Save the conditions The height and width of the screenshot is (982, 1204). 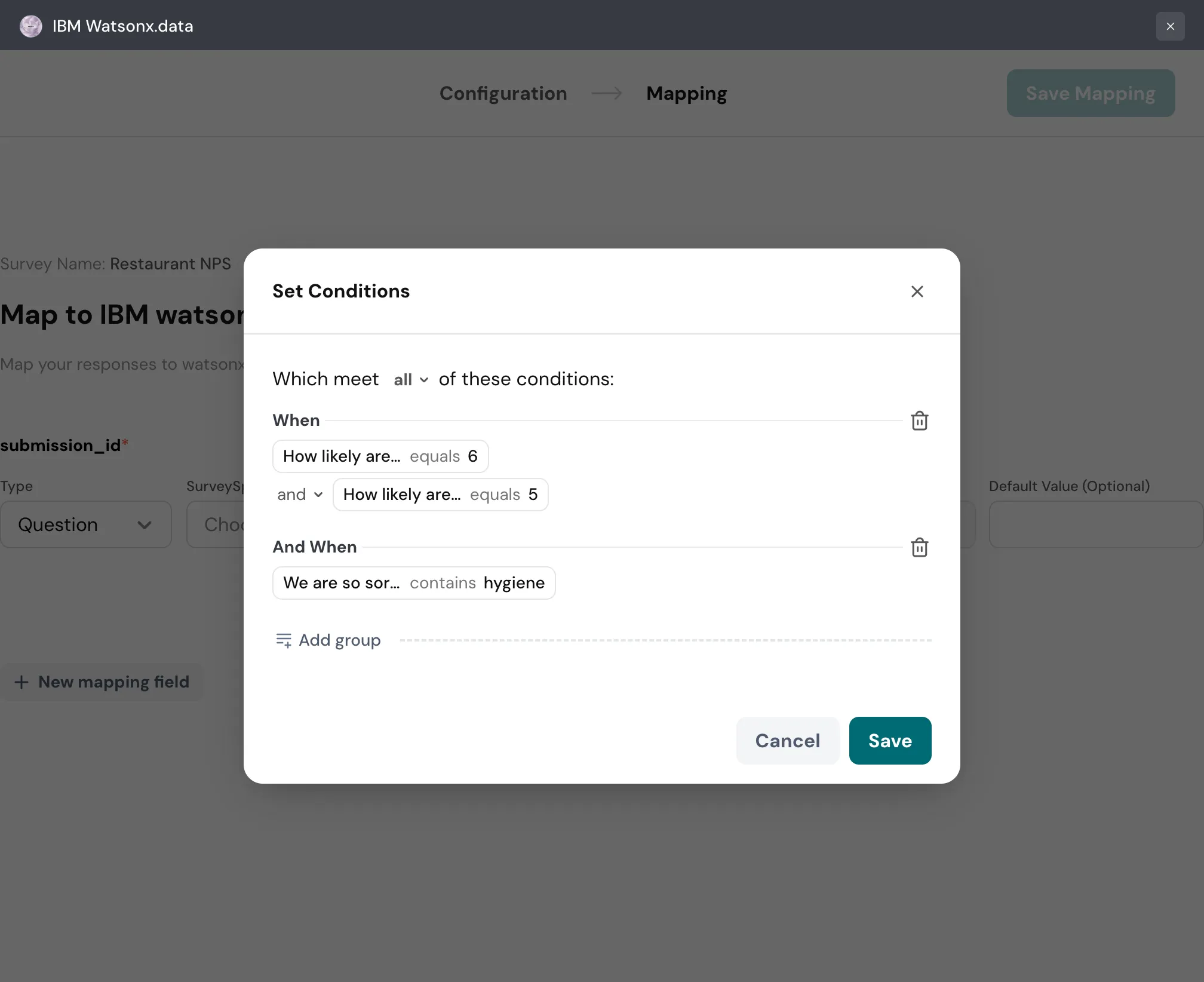coord(890,741)
